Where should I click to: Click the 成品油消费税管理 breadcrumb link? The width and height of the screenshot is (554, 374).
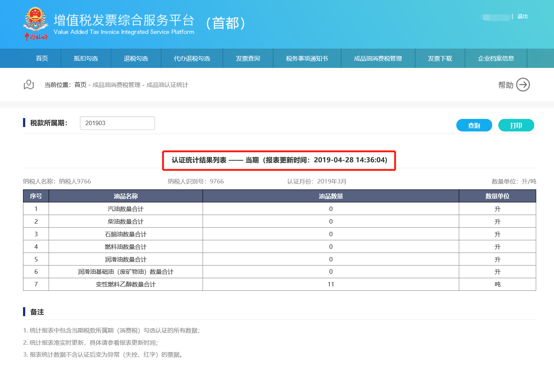click(117, 85)
